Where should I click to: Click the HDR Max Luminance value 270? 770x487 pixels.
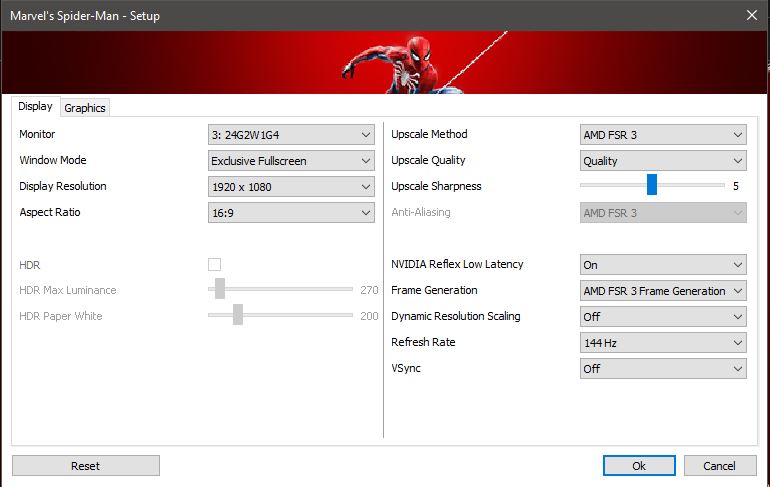(x=369, y=290)
